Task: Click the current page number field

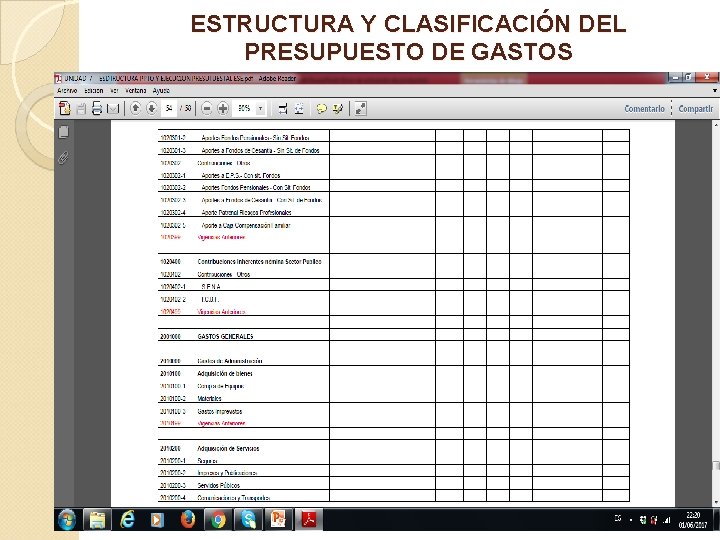Action: click(x=169, y=109)
